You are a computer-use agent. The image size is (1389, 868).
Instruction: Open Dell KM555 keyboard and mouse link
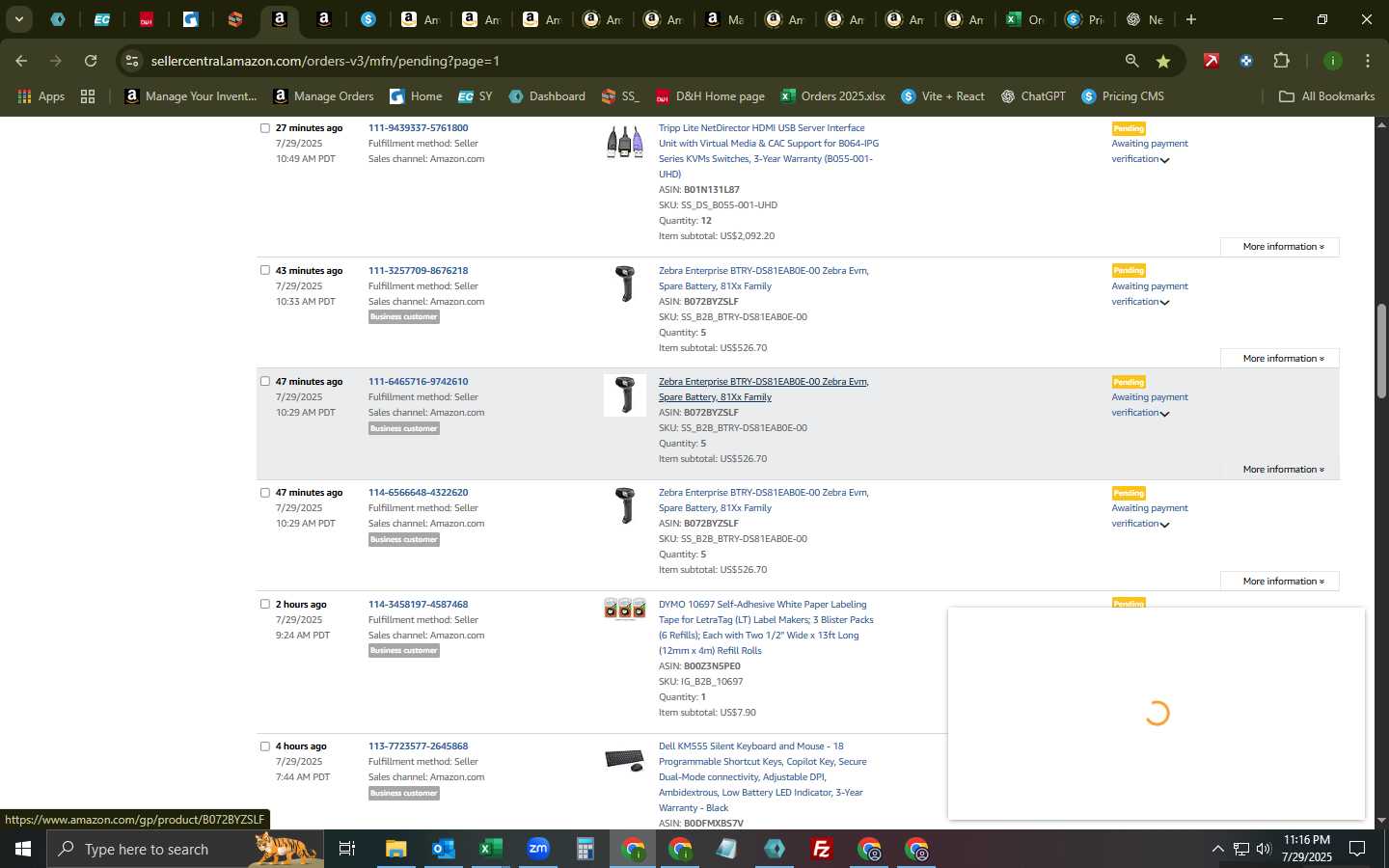click(762, 776)
